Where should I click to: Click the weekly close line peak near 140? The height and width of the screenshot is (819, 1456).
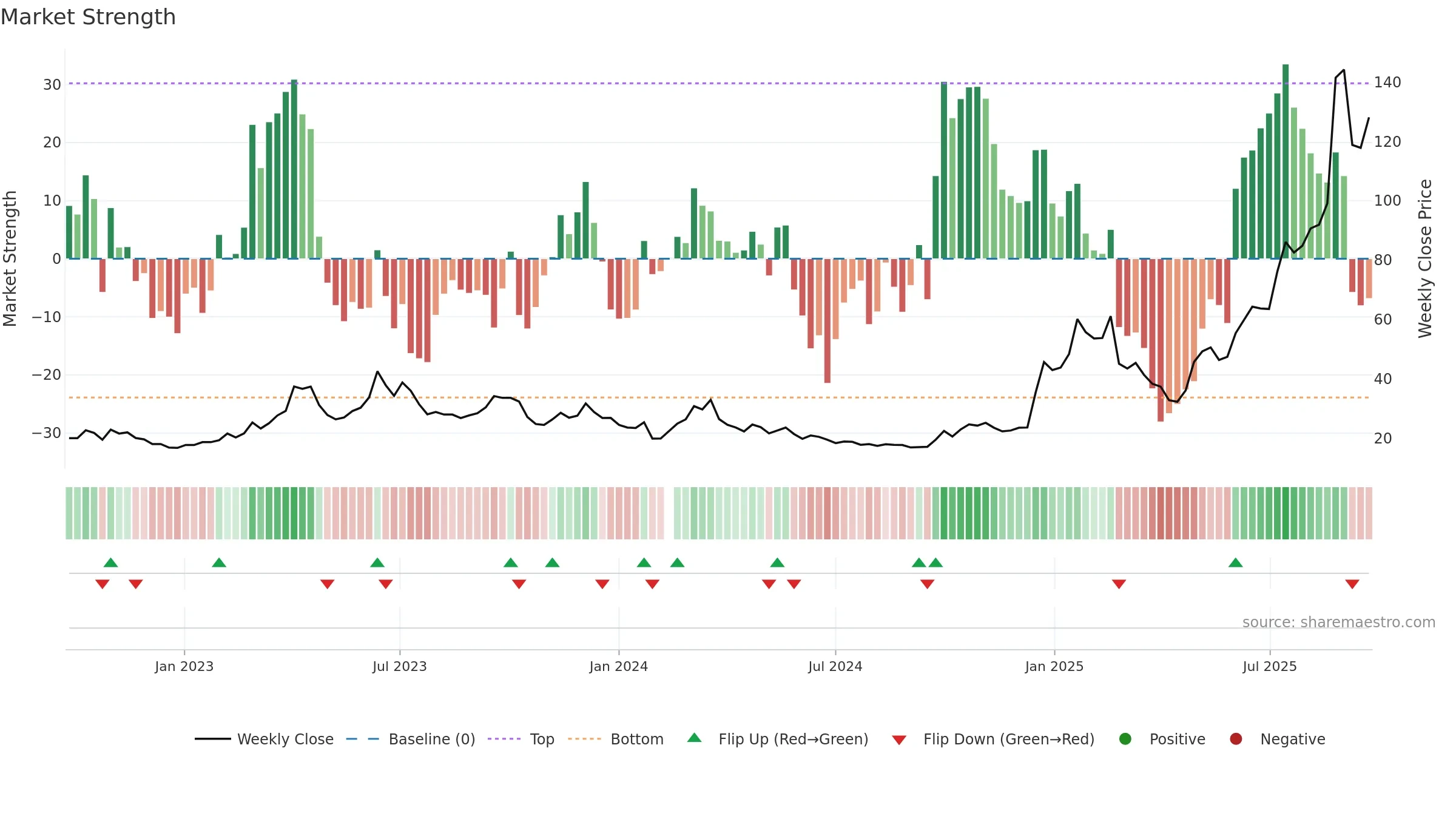[x=1344, y=70]
